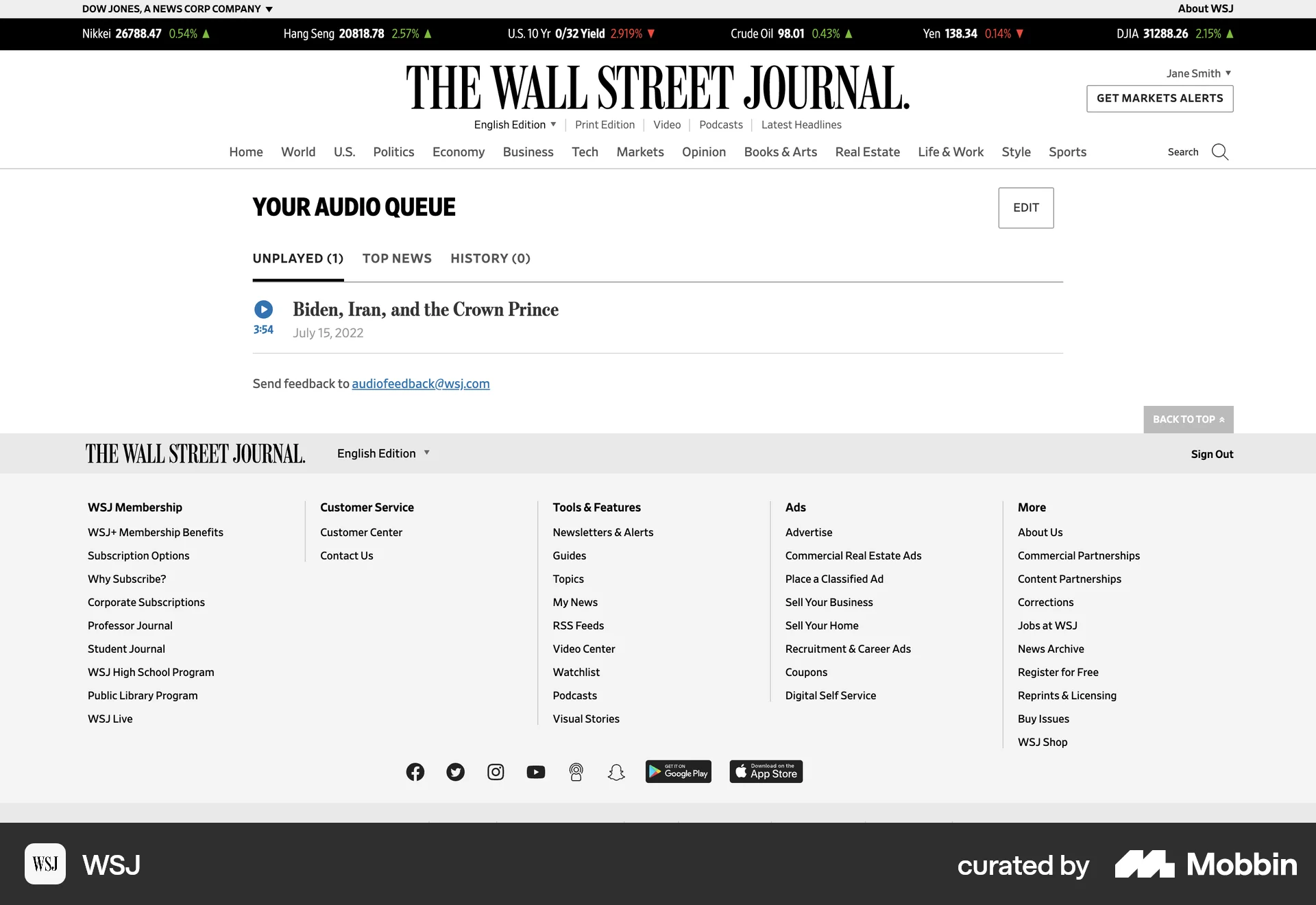1316x905 pixels.
Task: Click the WSJ logo in the footer bar
Action: [x=195, y=453]
